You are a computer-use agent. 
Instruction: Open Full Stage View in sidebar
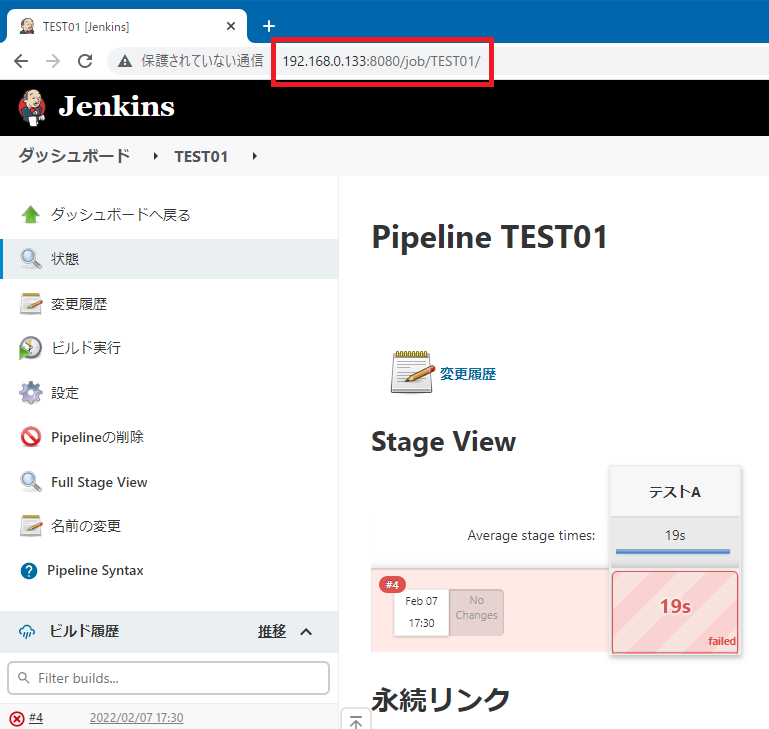coord(99,482)
